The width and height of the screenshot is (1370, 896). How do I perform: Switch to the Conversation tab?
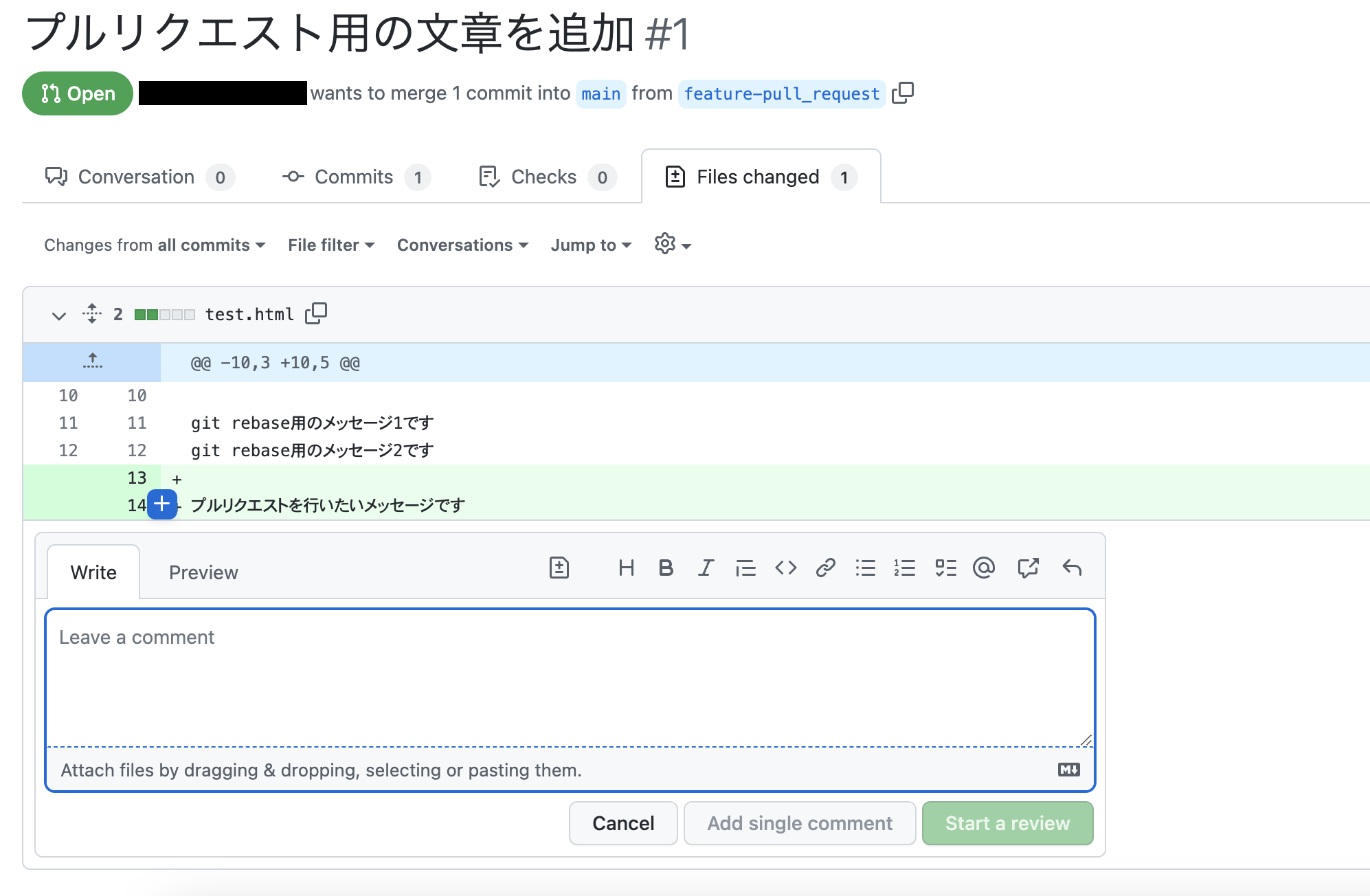click(139, 177)
